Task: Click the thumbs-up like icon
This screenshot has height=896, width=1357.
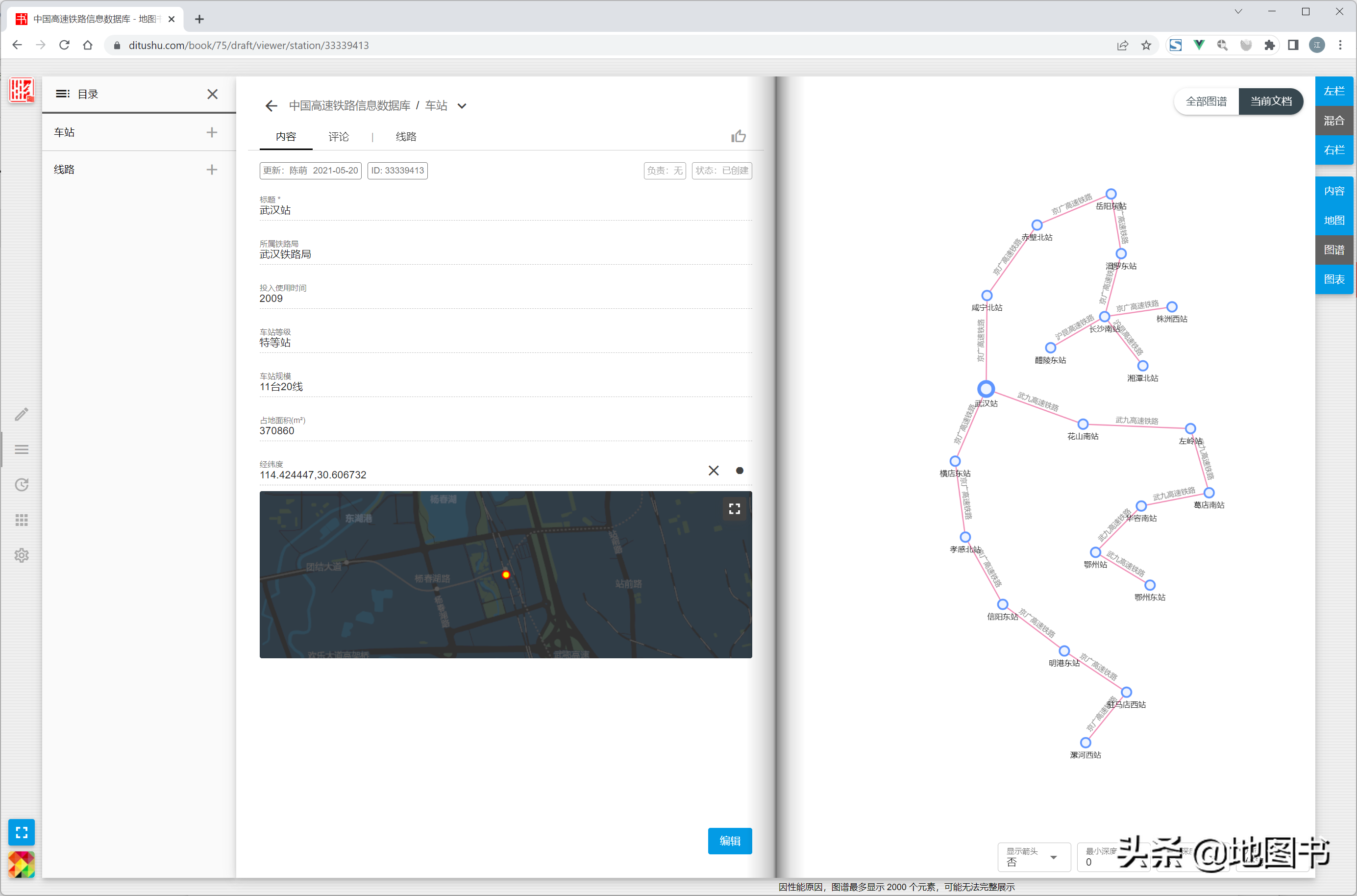Action: pyautogui.click(x=738, y=136)
